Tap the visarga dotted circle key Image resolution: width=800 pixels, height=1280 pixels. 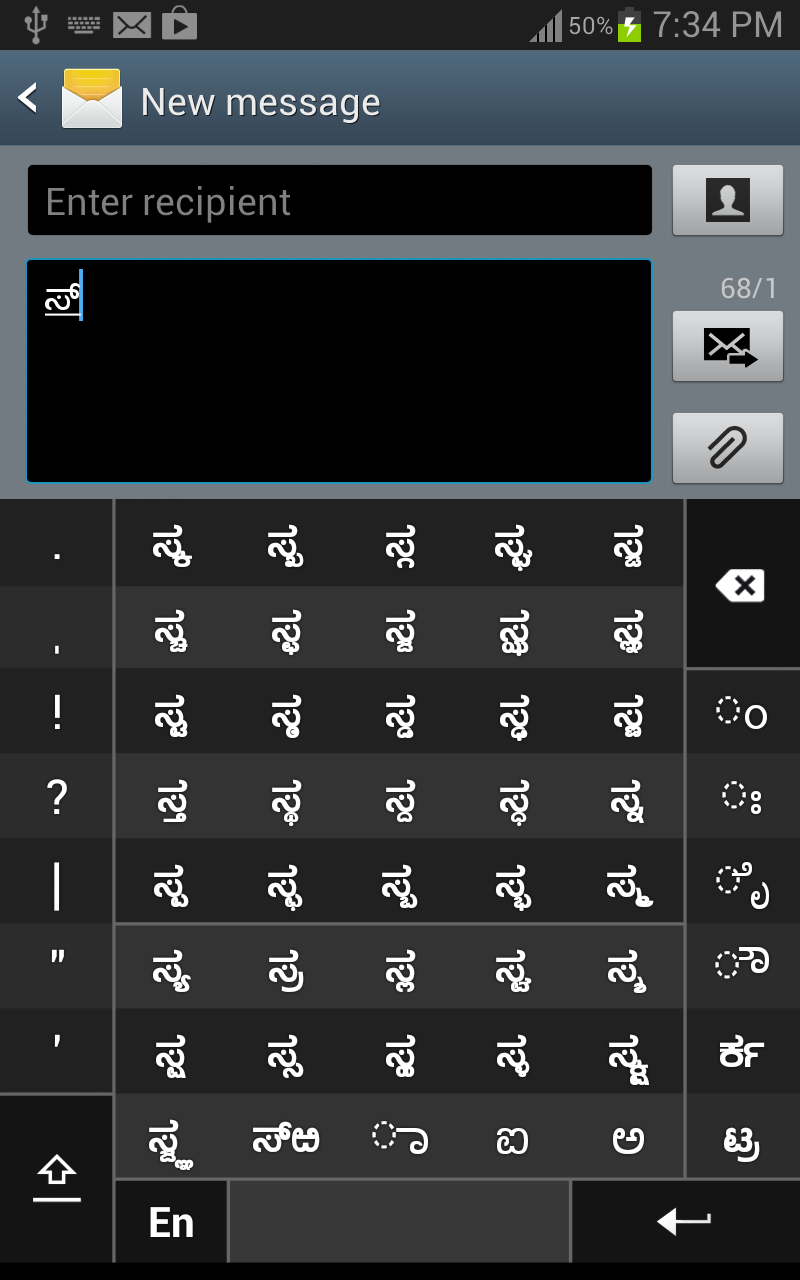743,797
